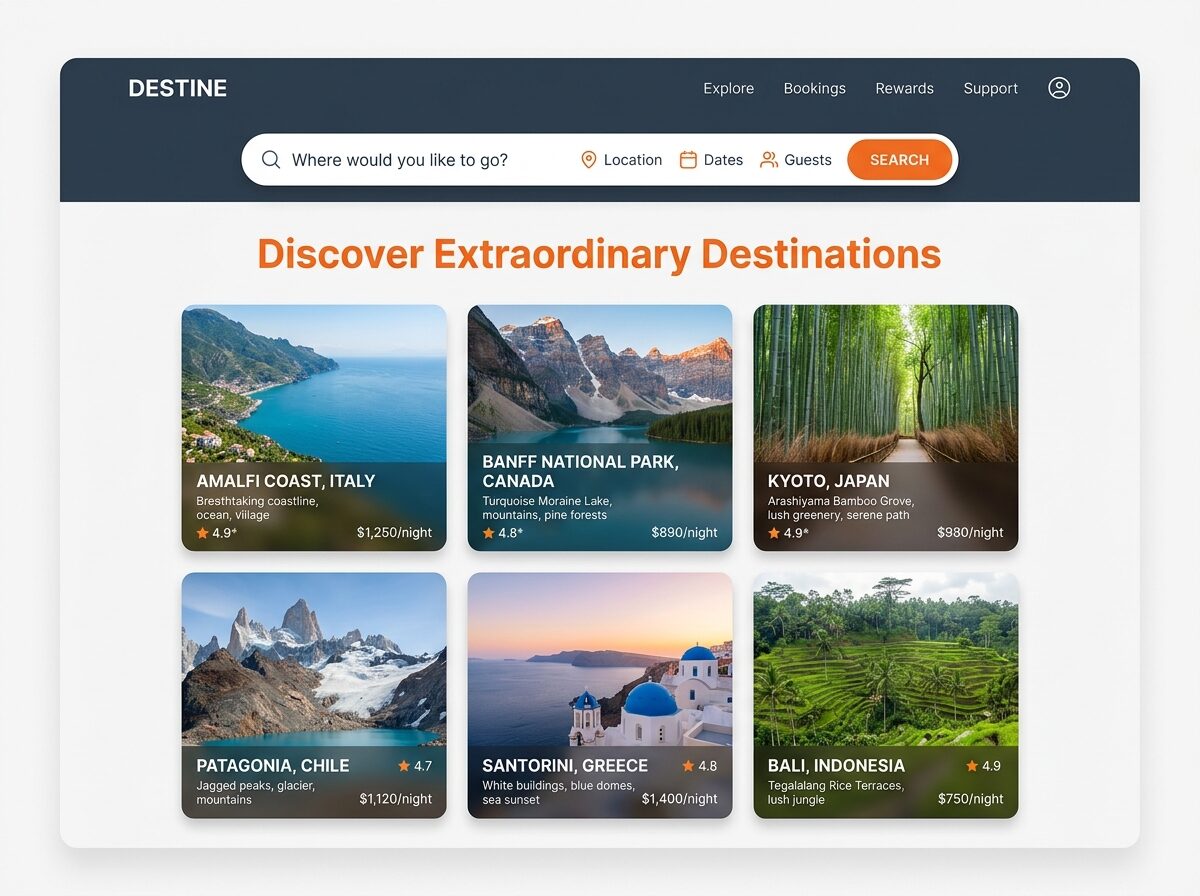Click the '$1,400/night' price
Image resolution: width=1200 pixels, height=896 pixels.
click(680, 799)
